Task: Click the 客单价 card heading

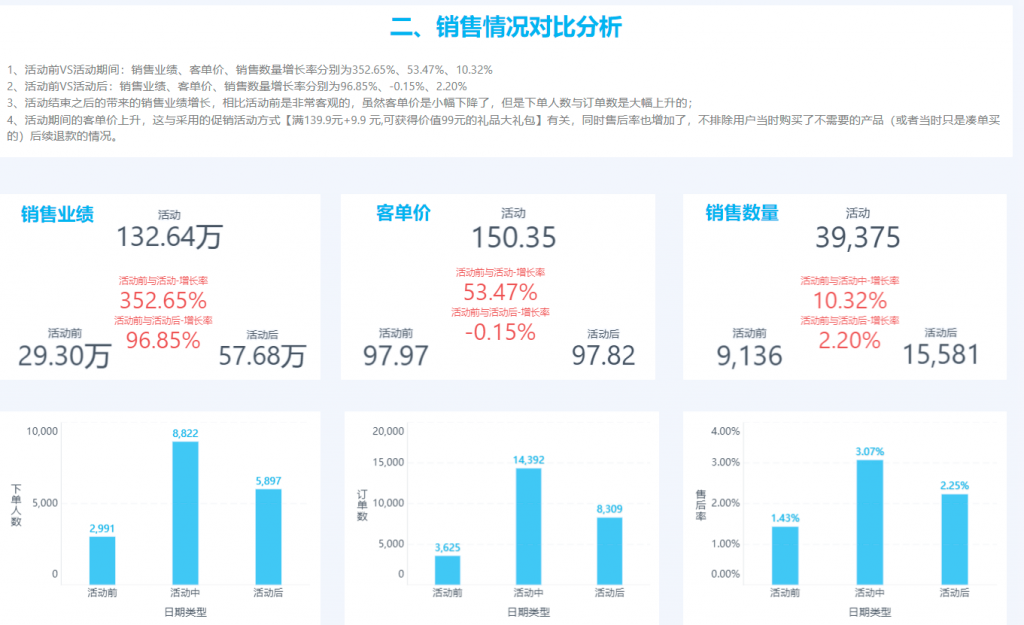Action: pos(404,213)
